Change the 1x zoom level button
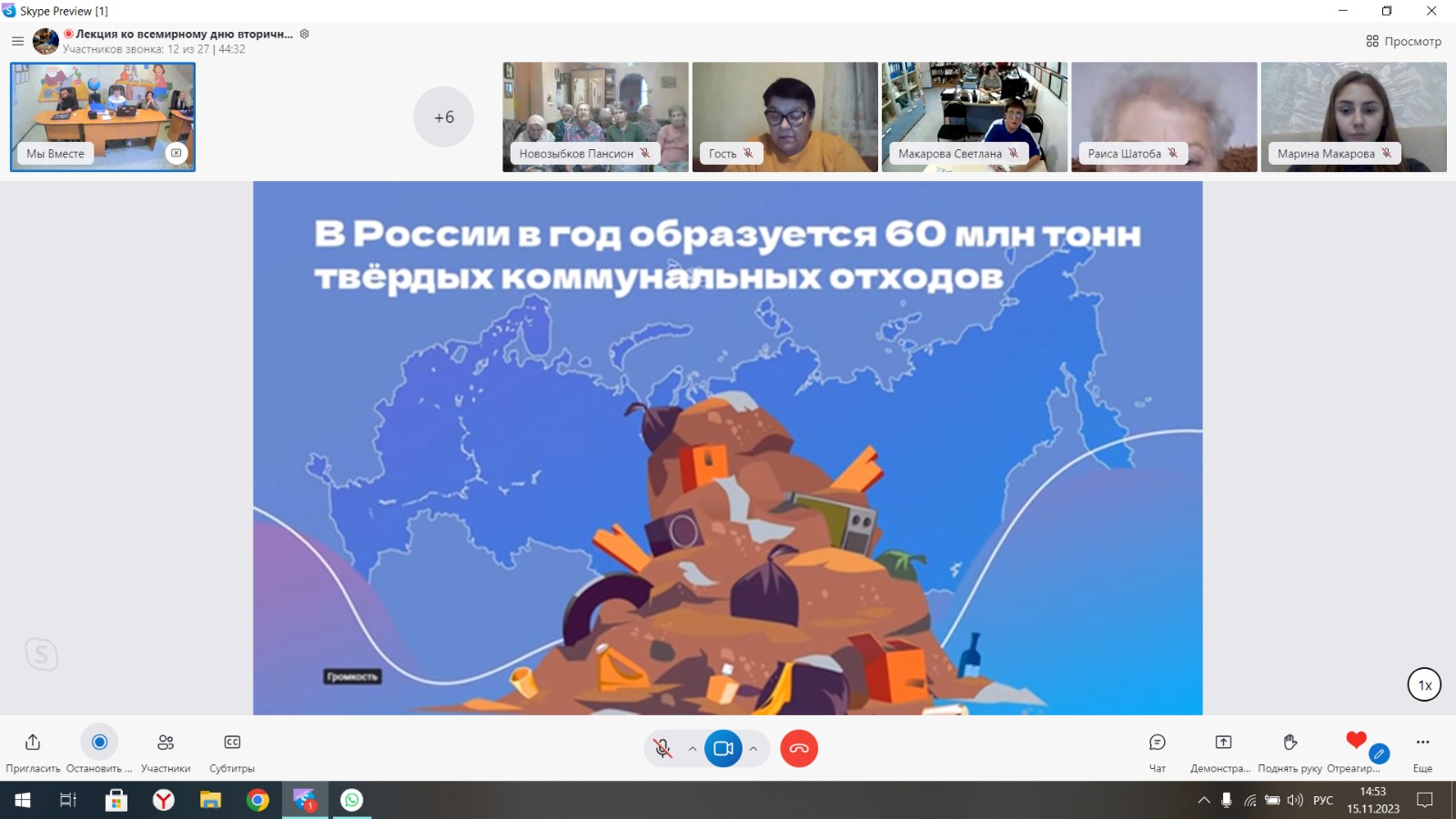The image size is (1456, 819). click(x=1425, y=685)
